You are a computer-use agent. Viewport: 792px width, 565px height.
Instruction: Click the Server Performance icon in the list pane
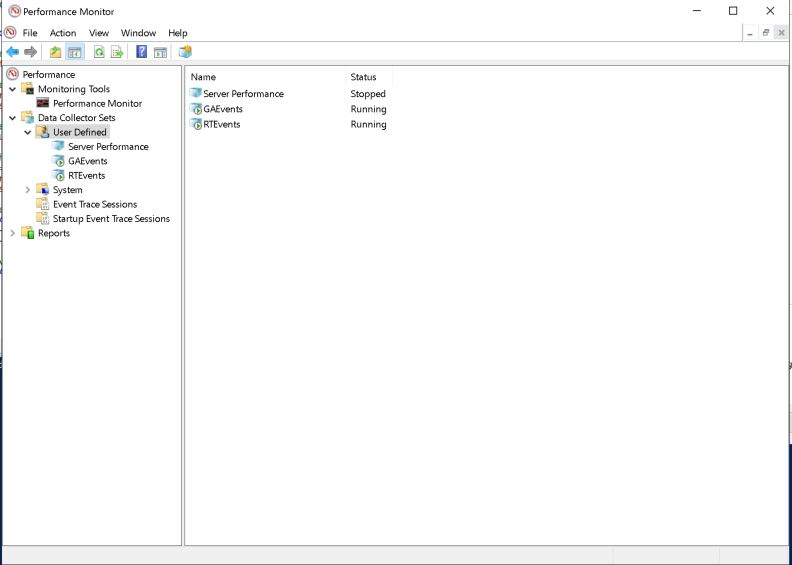click(195, 93)
